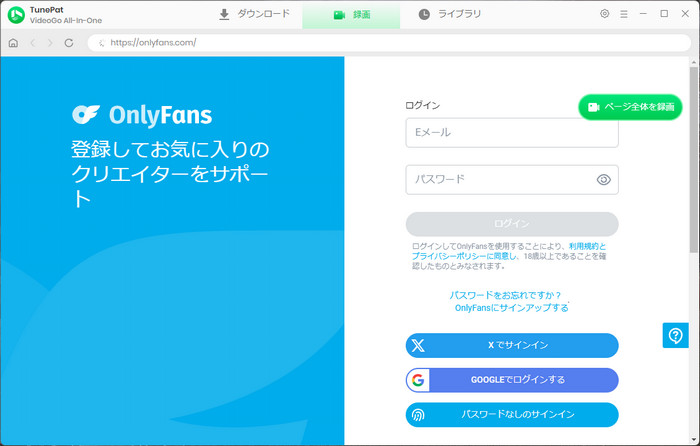Close the TunePat window

click(x=685, y=14)
